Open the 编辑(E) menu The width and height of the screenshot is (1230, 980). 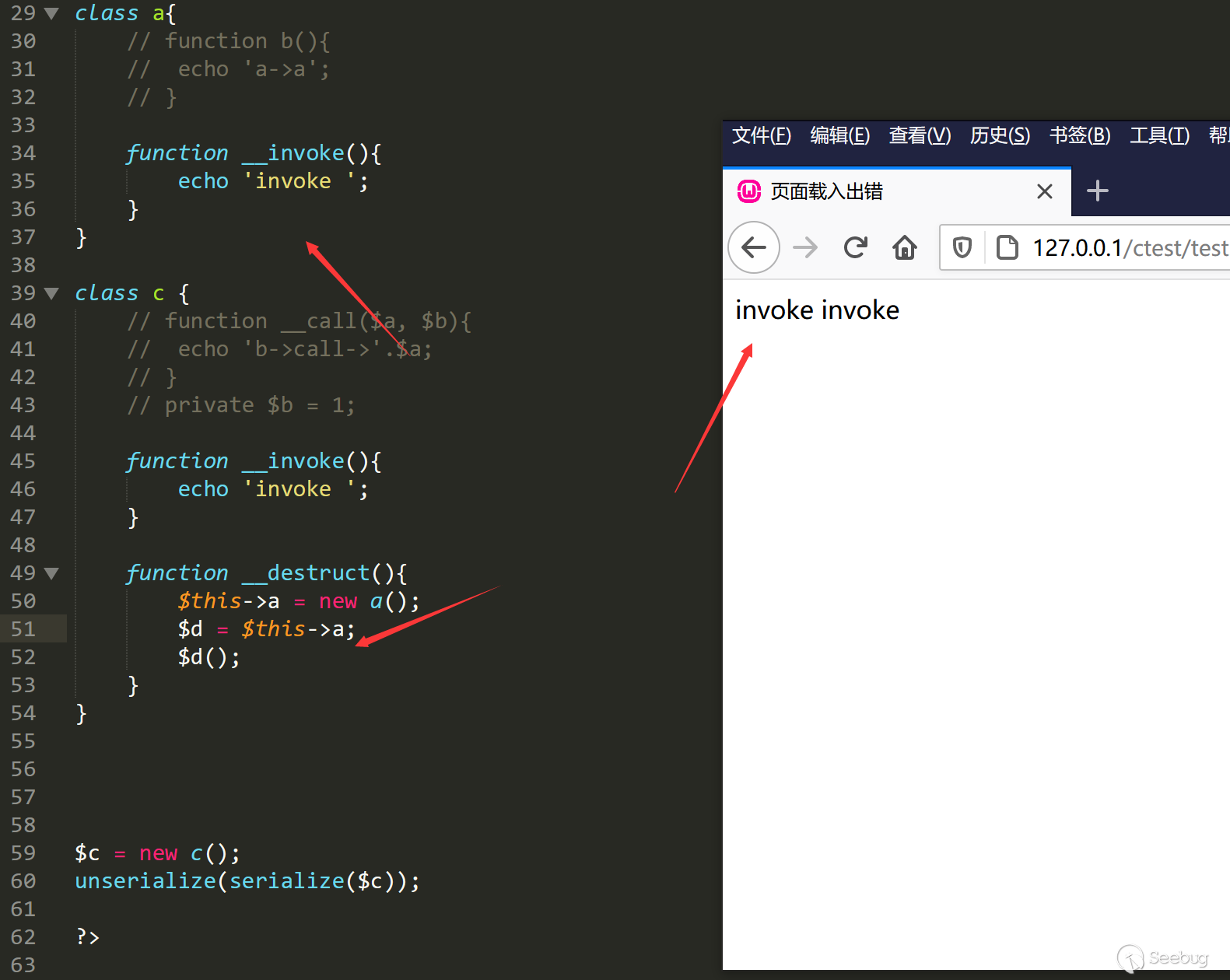(839, 135)
